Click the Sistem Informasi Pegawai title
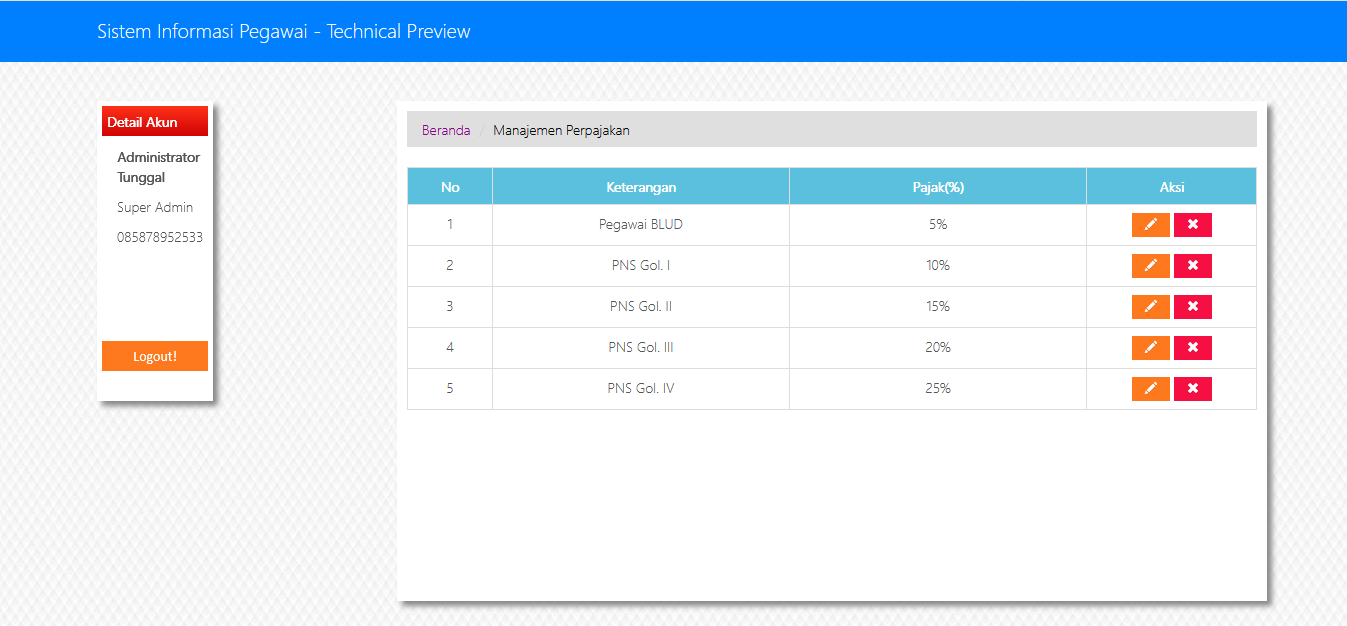The image size is (1347, 626). point(283,31)
